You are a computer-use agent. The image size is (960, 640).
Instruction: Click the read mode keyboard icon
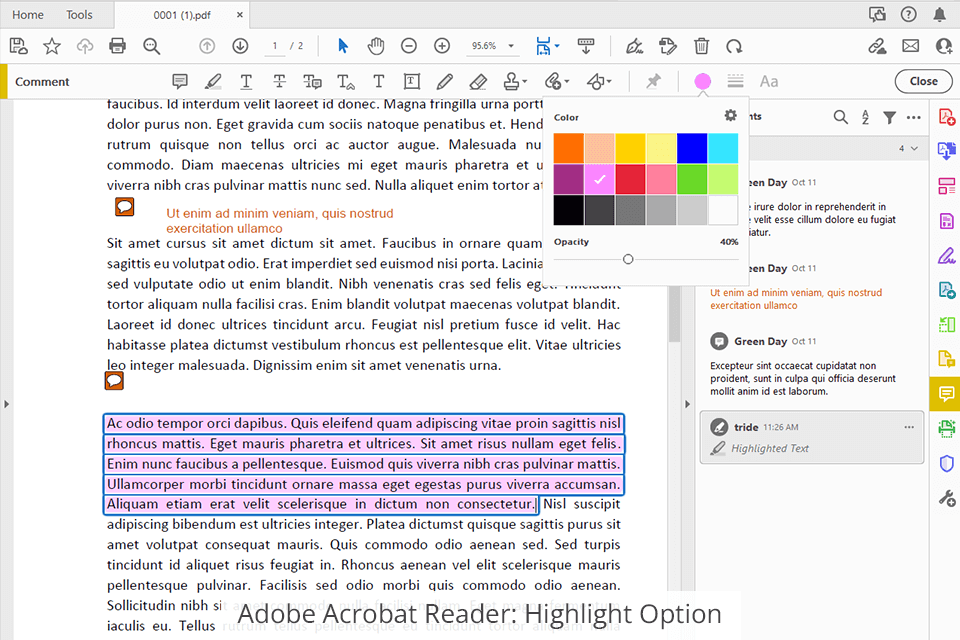click(586, 46)
